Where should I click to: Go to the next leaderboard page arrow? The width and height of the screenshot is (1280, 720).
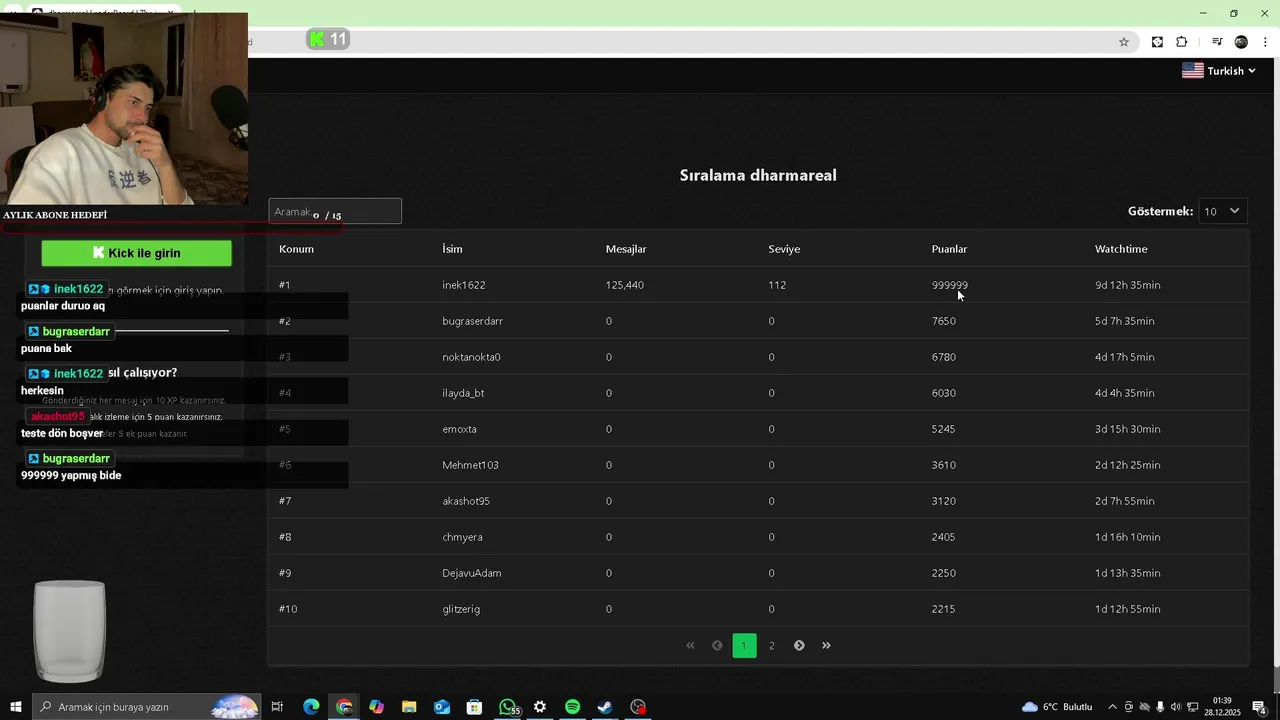pos(799,646)
